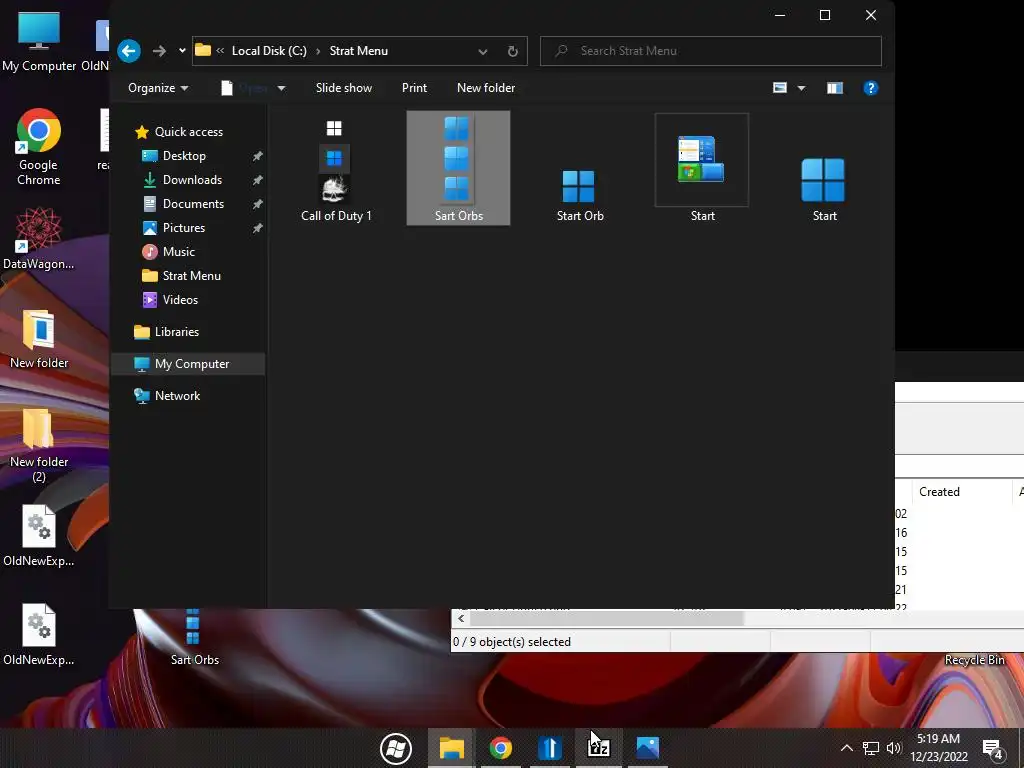
Task: Refresh the Strat Menu folder
Action: coord(513,51)
